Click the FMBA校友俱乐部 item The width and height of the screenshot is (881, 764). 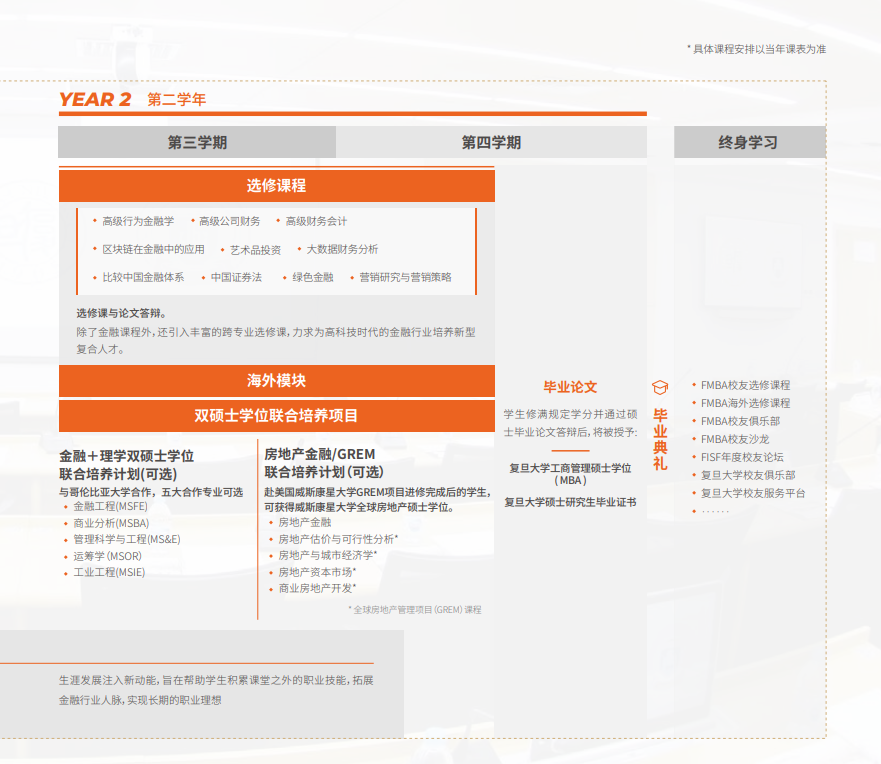click(740, 421)
